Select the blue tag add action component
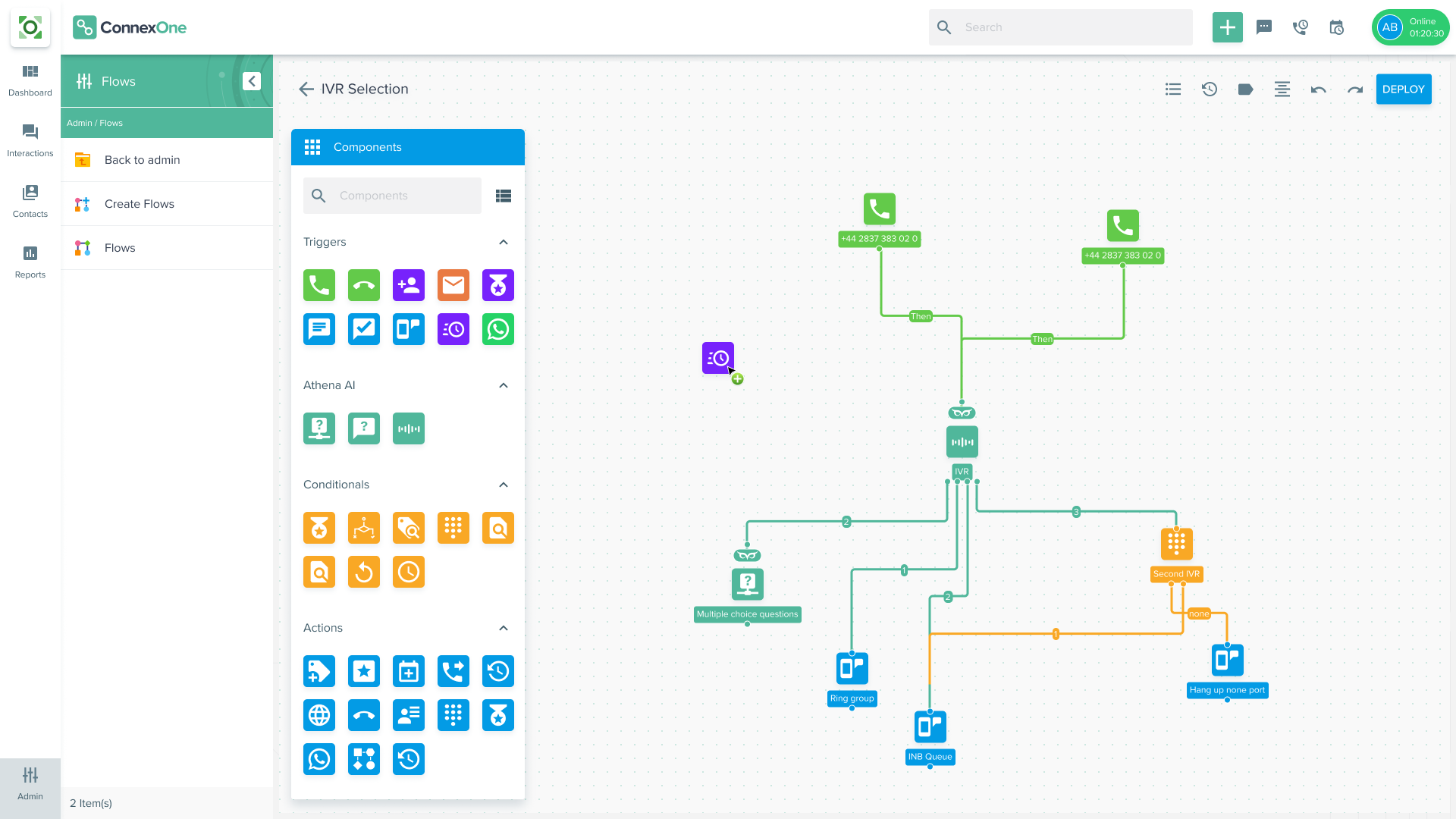Image resolution: width=1456 pixels, height=819 pixels. coord(319,671)
